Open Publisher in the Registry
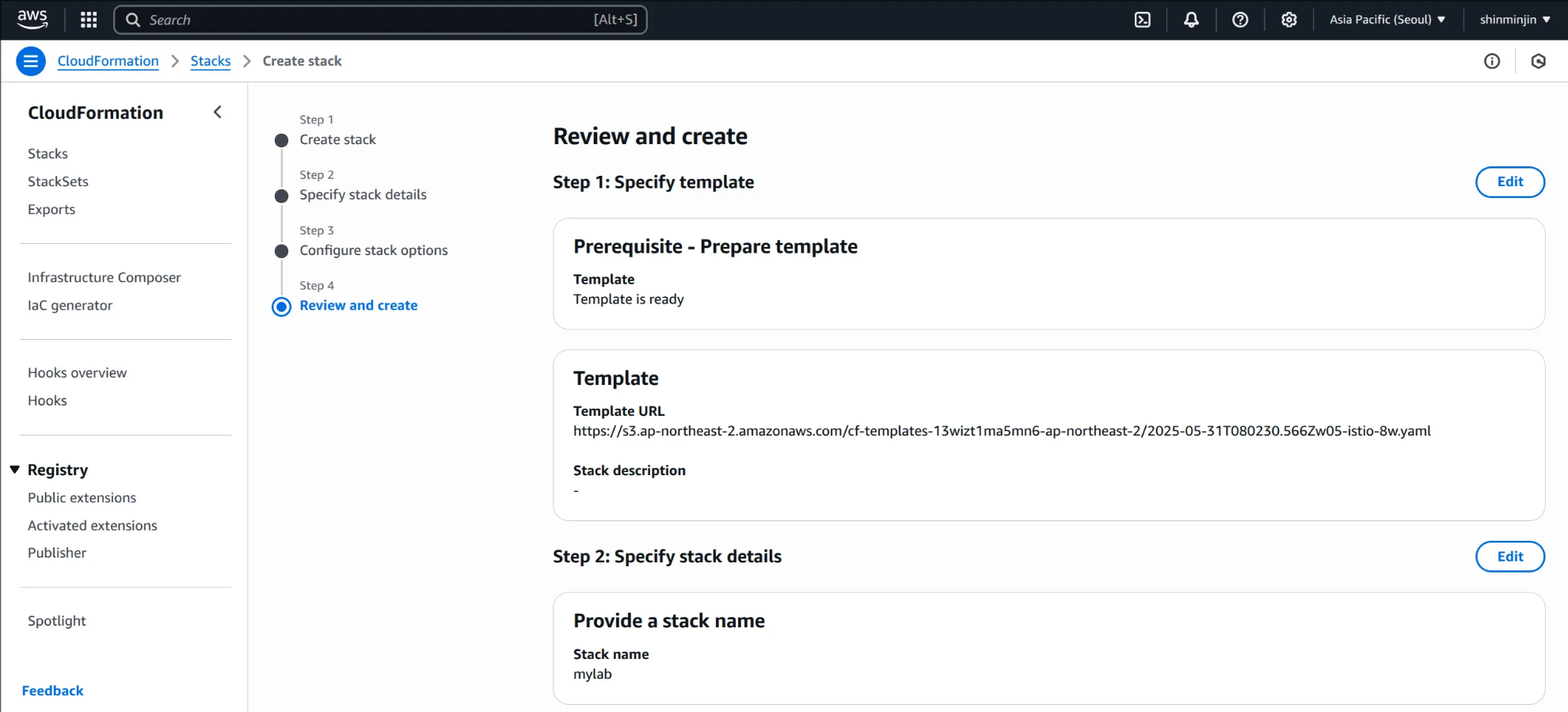The height and width of the screenshot is (712, 1568). [57, 553]
